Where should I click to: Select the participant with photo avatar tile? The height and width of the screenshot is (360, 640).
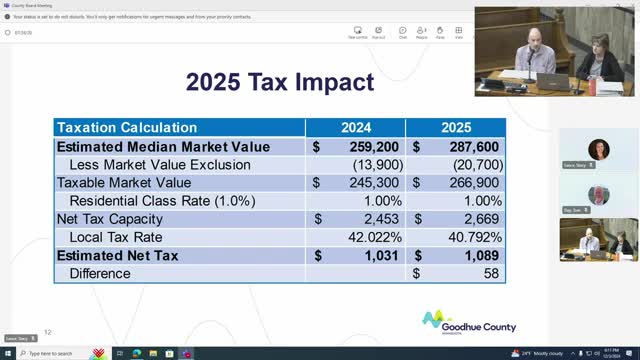coord(599,149)
